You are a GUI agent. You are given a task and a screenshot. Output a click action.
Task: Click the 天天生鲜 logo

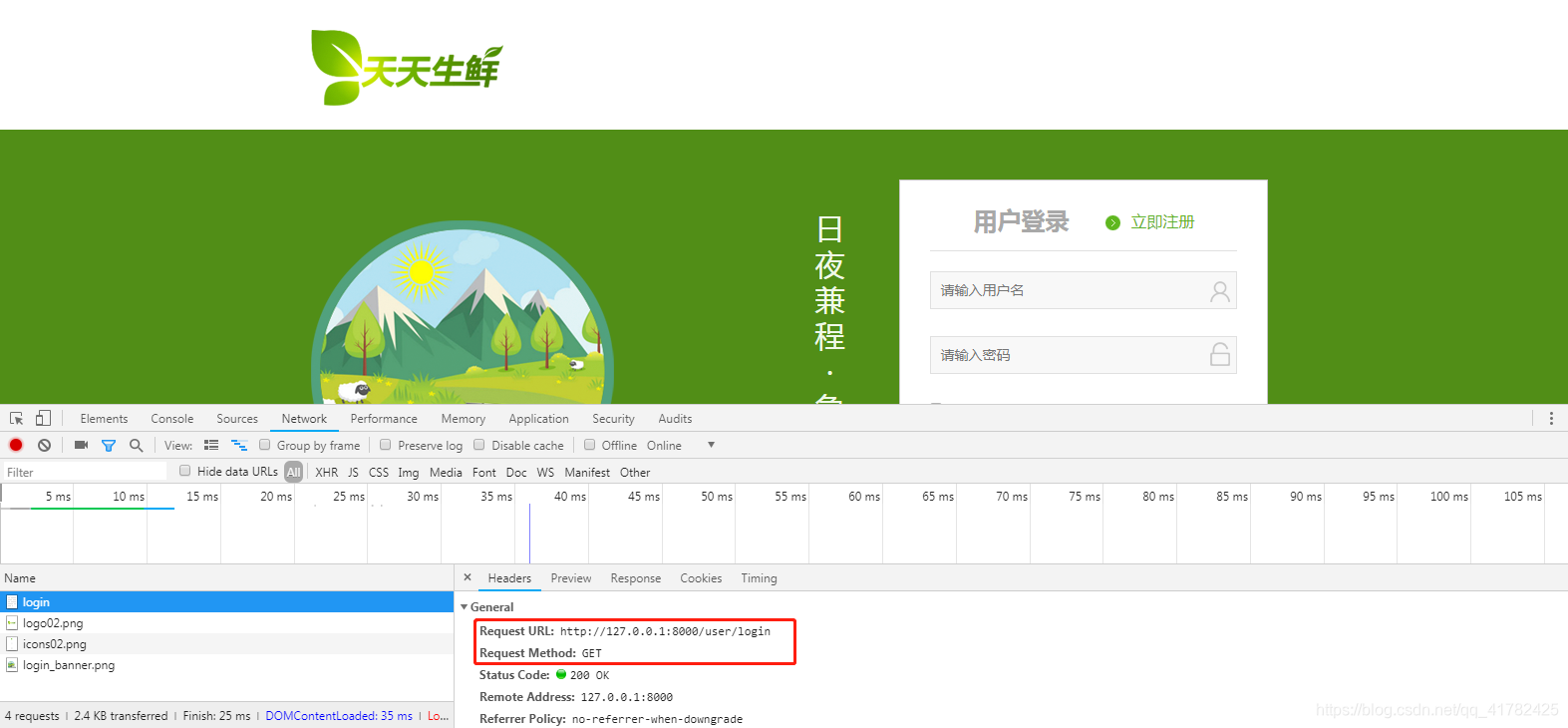tap(407, 67)
